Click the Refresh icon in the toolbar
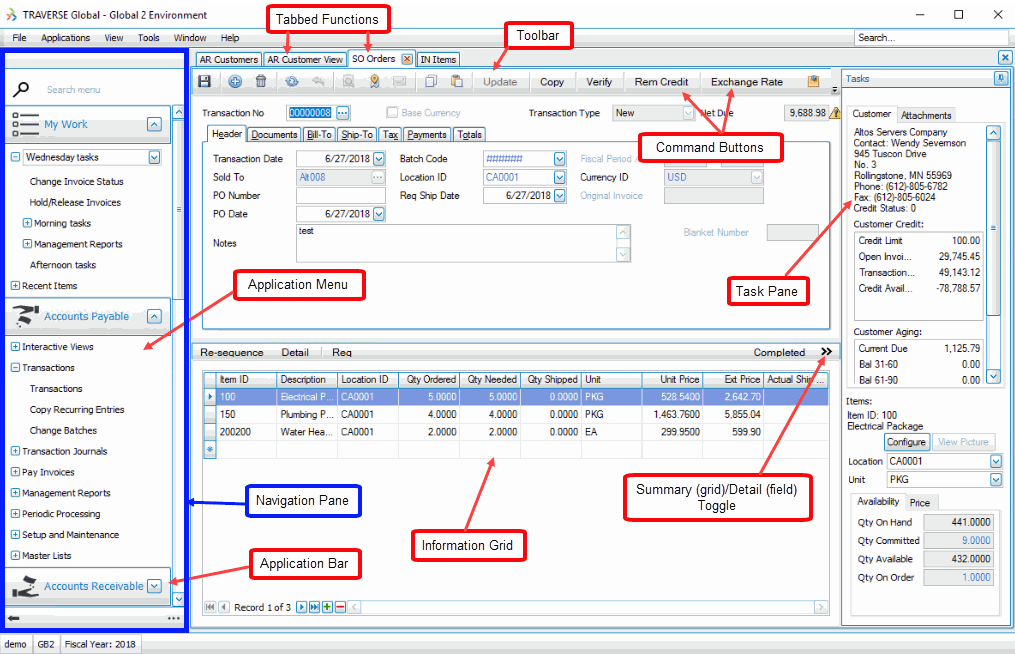Image resolution: width=1015 pixels, height=654 pixels. click(x=291, y=82)
